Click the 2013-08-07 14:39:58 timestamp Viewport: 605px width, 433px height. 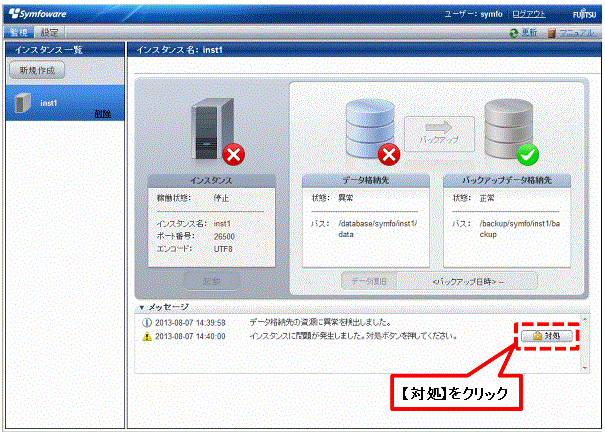click(x=190, y=323)
